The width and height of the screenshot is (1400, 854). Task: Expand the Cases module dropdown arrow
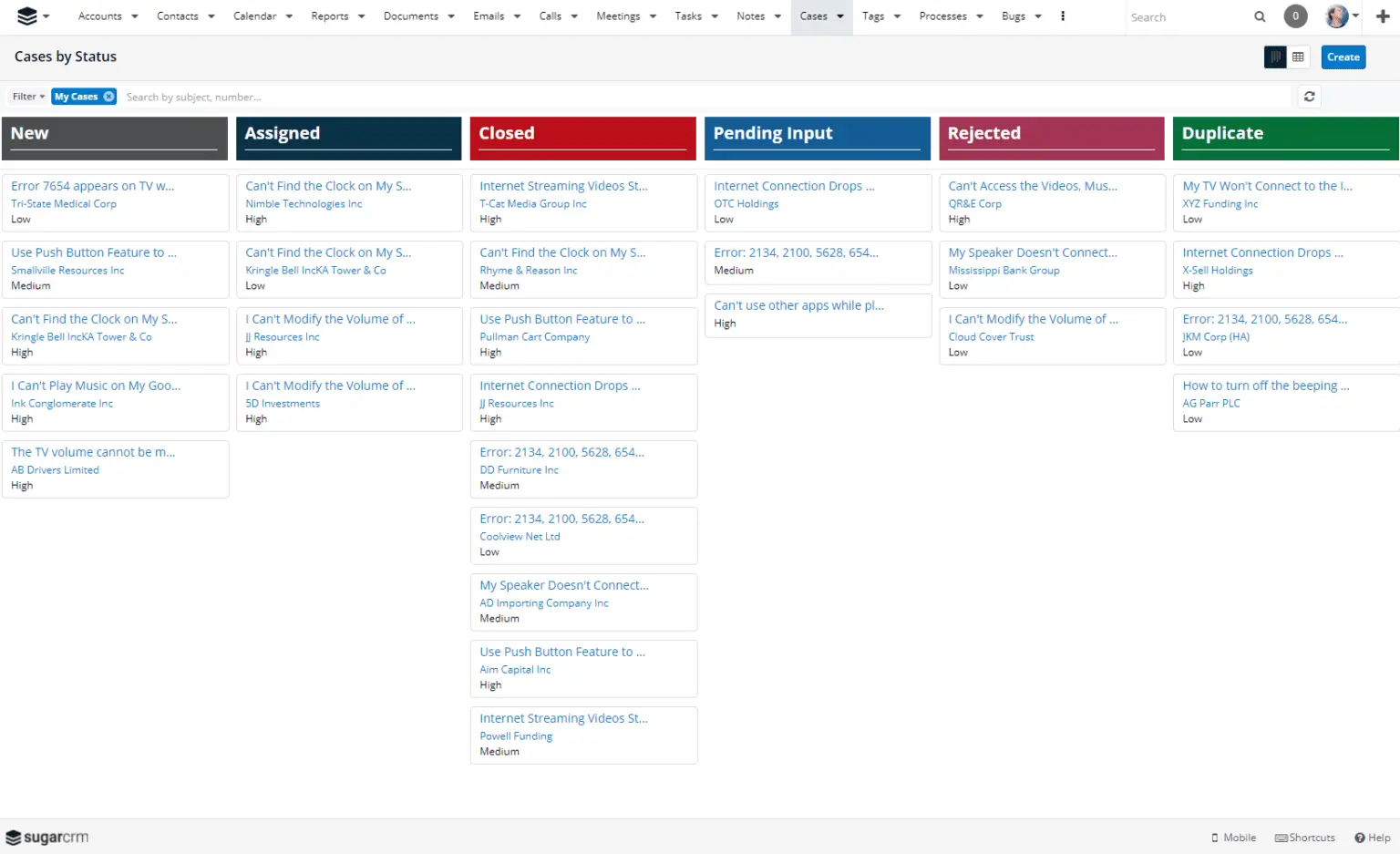840,16
